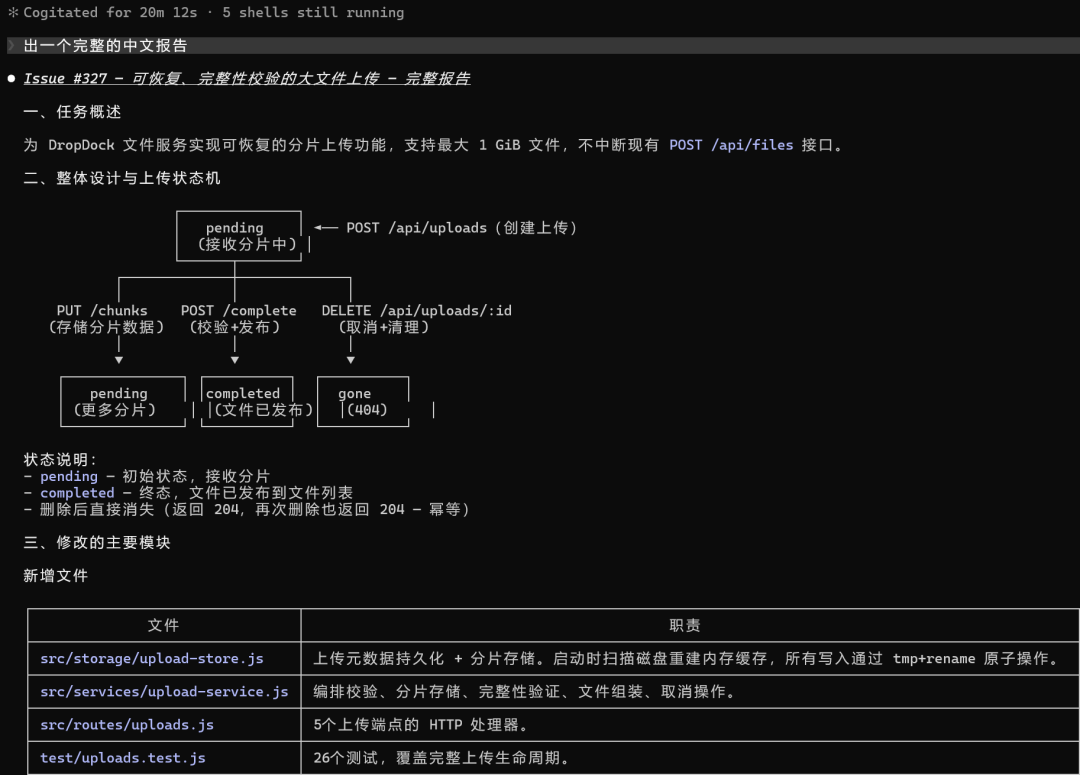Click the file path src/storage/upload-store.js
The width and height of the screenshot is (1080, 775).
coord(152,659)
